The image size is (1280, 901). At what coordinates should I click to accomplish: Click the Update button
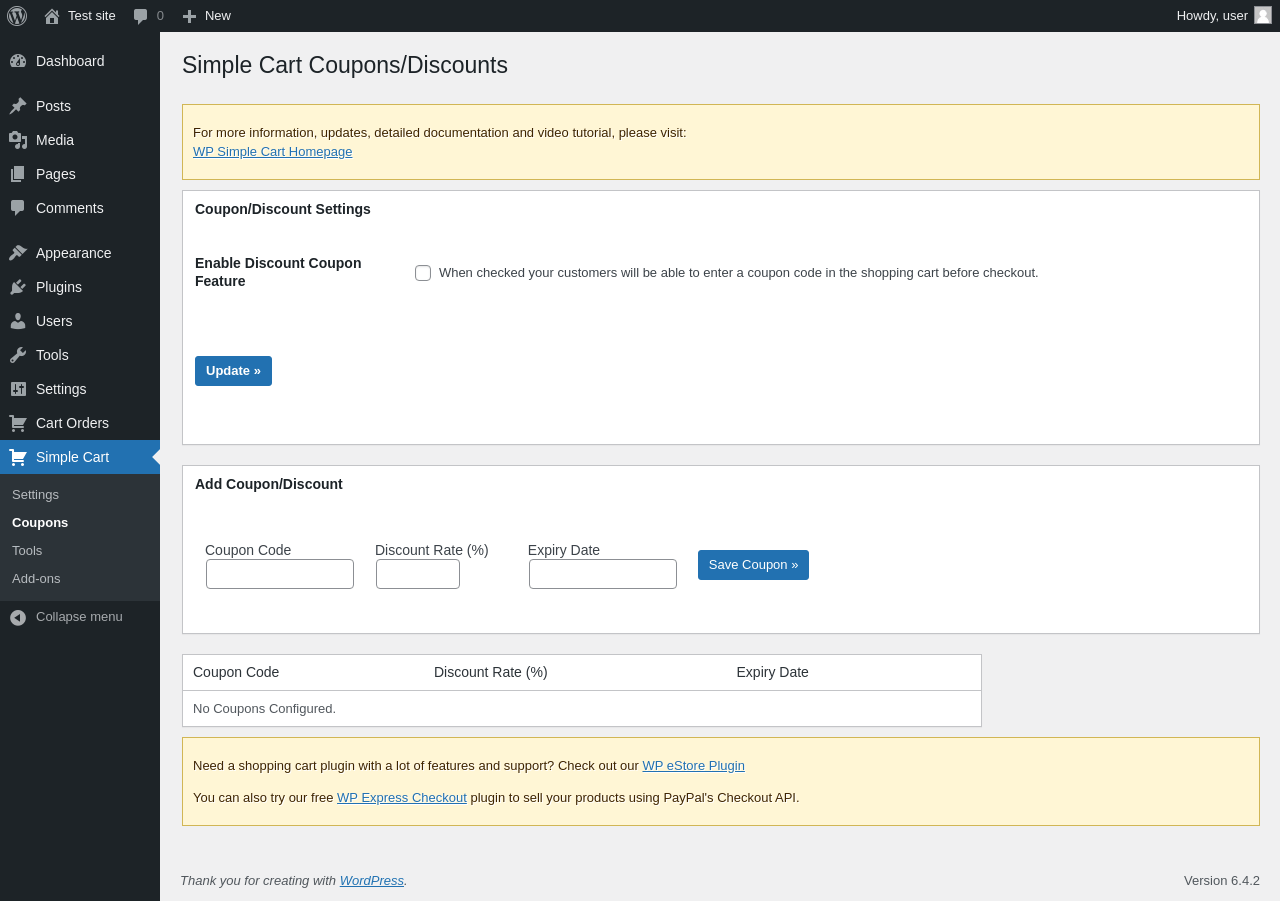[x=233, y=371]
